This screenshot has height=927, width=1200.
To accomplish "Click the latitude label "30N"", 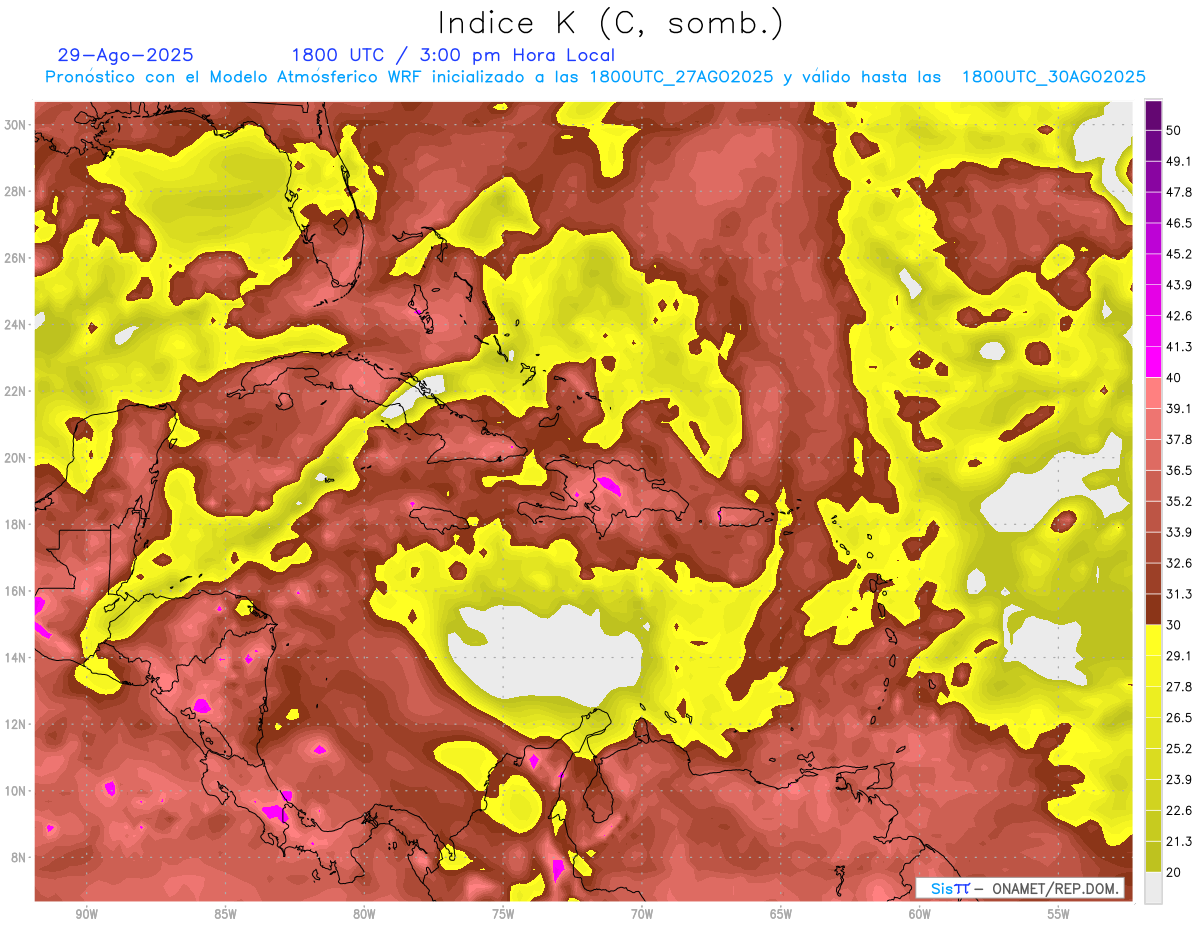I will pyautogui.click(x=17, y=125).
